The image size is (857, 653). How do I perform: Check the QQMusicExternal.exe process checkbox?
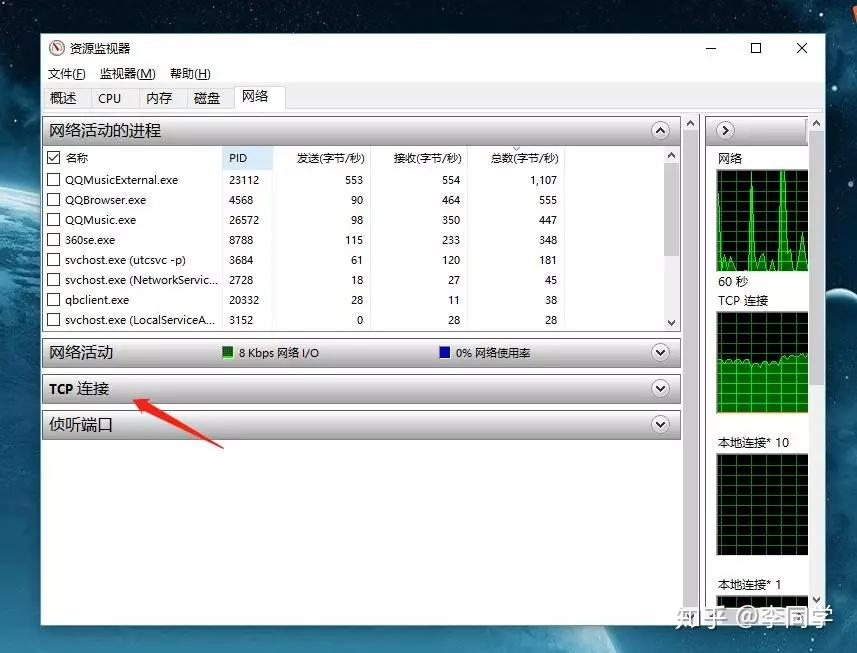(54, 180)
